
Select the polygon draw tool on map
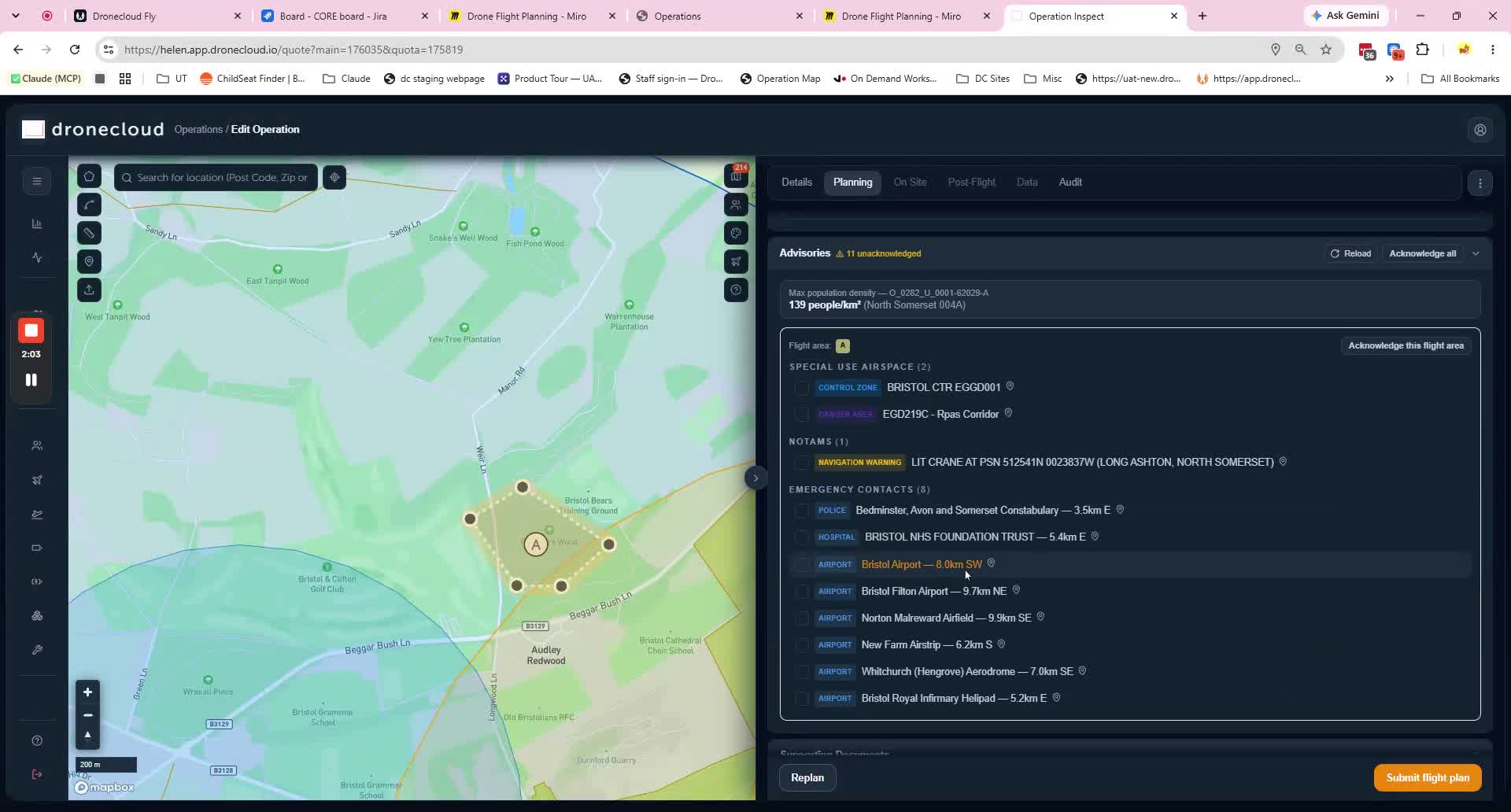89,177
